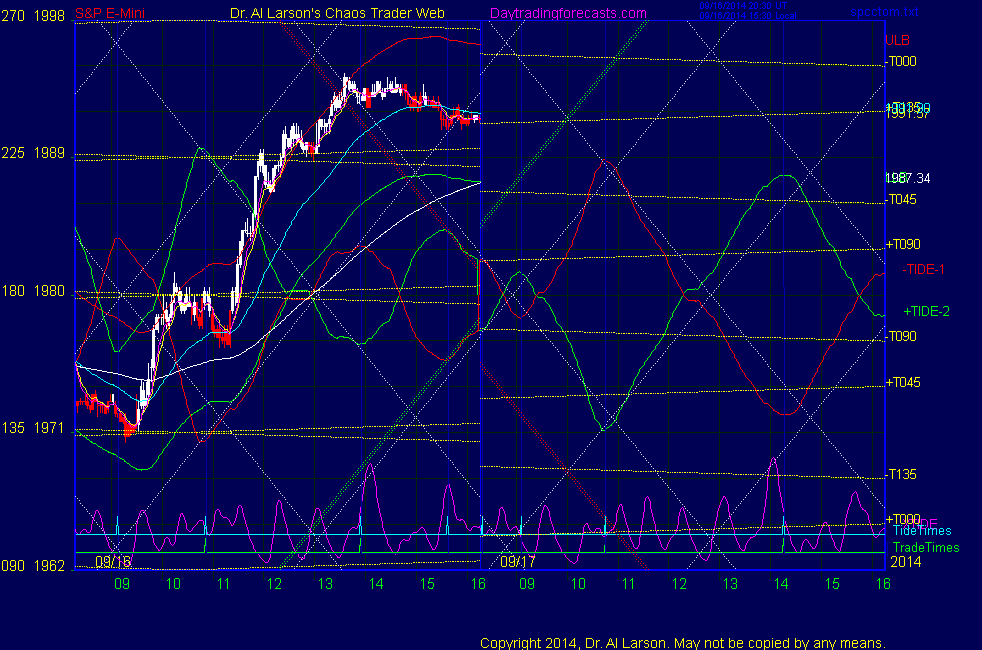Click the cyan TideTimes legend label
982x650 pixels.
(921, 531)
